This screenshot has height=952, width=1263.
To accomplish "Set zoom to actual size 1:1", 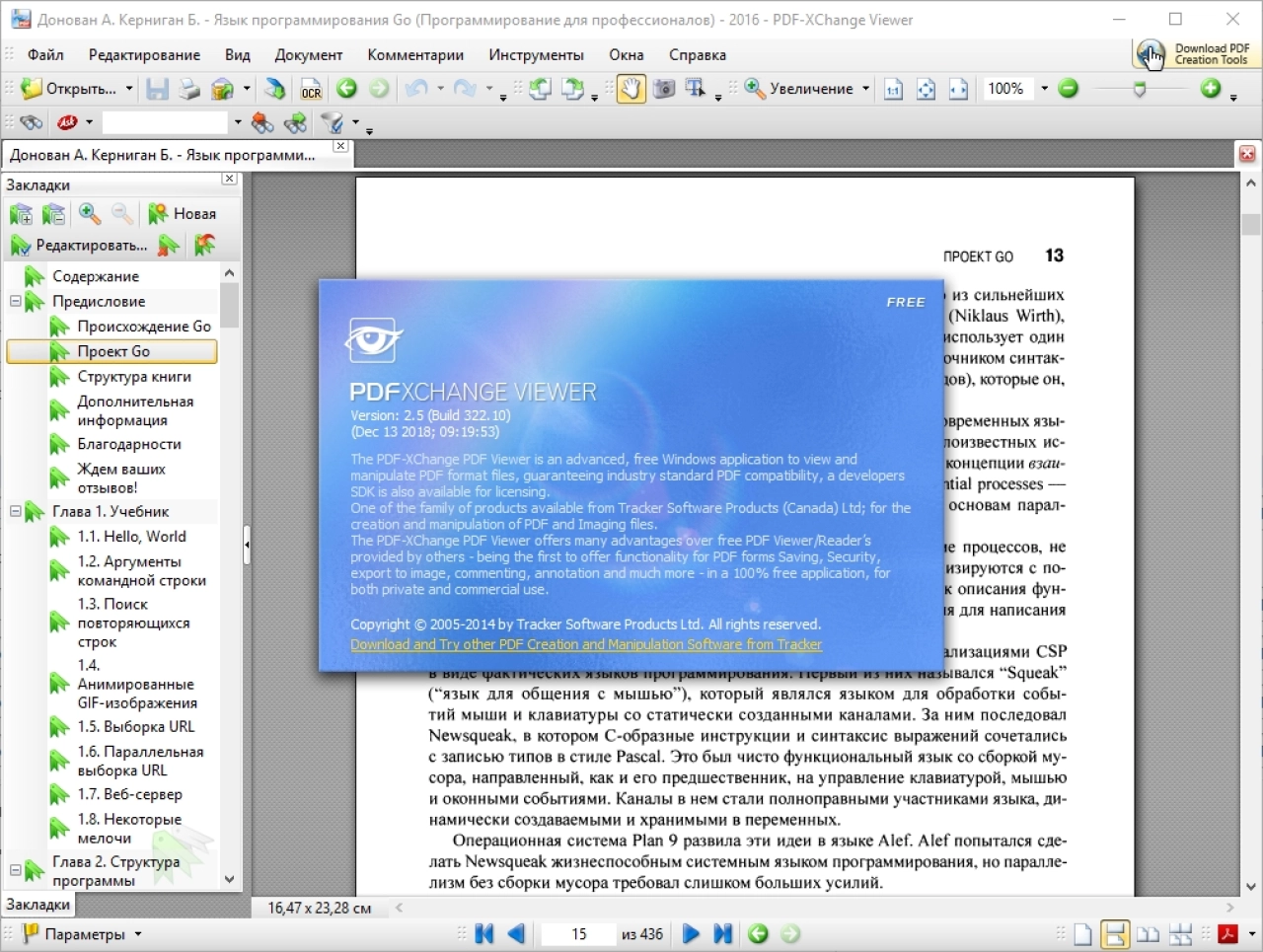I will tap(893, 89).
